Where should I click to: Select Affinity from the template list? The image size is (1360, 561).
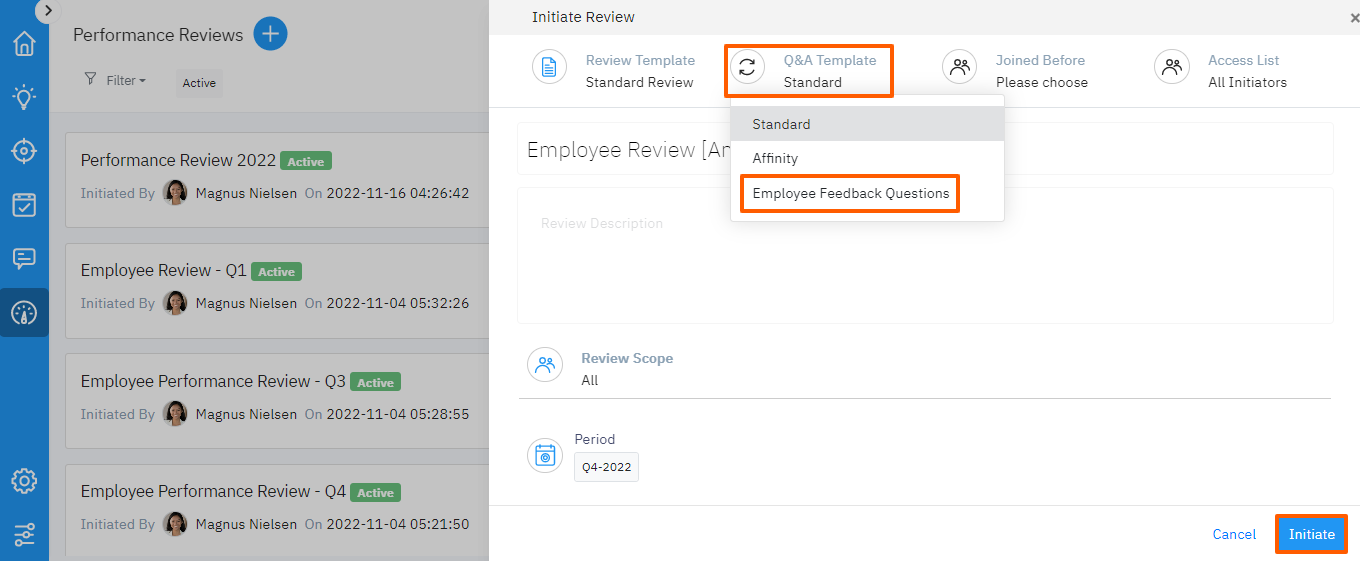(x=775, y=158)
